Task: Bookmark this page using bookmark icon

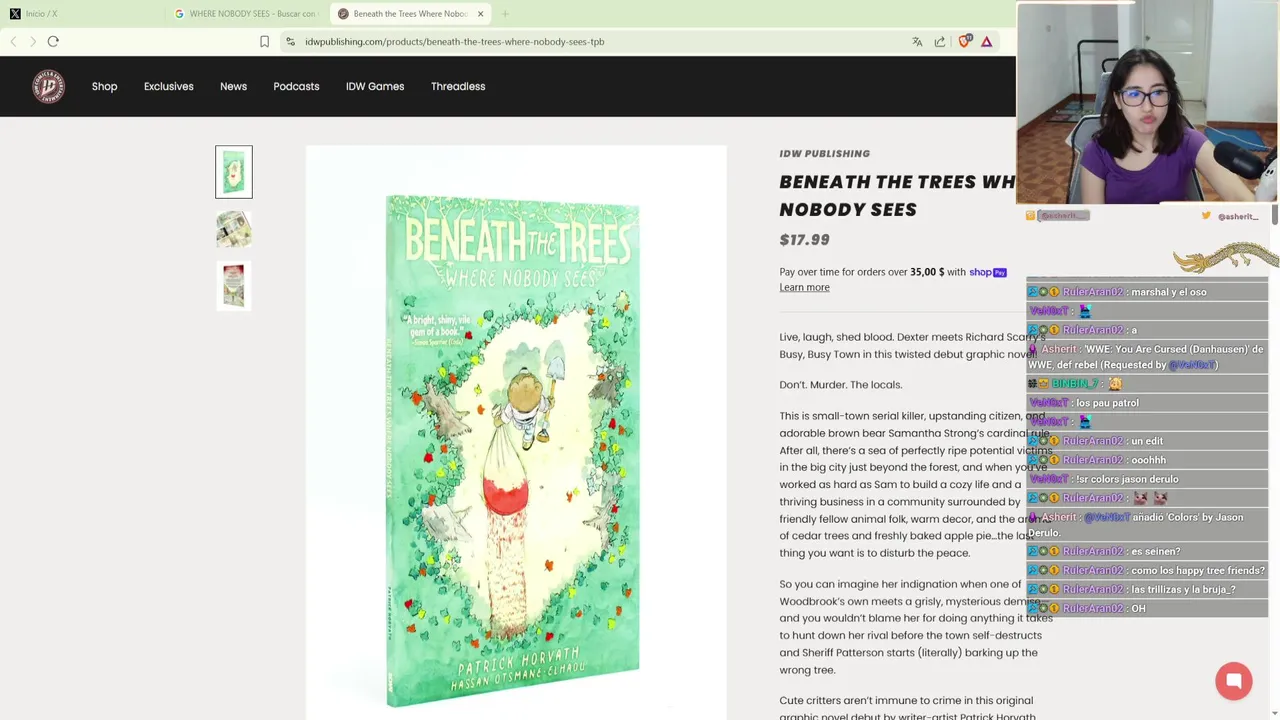Action: tap(264, 41)
